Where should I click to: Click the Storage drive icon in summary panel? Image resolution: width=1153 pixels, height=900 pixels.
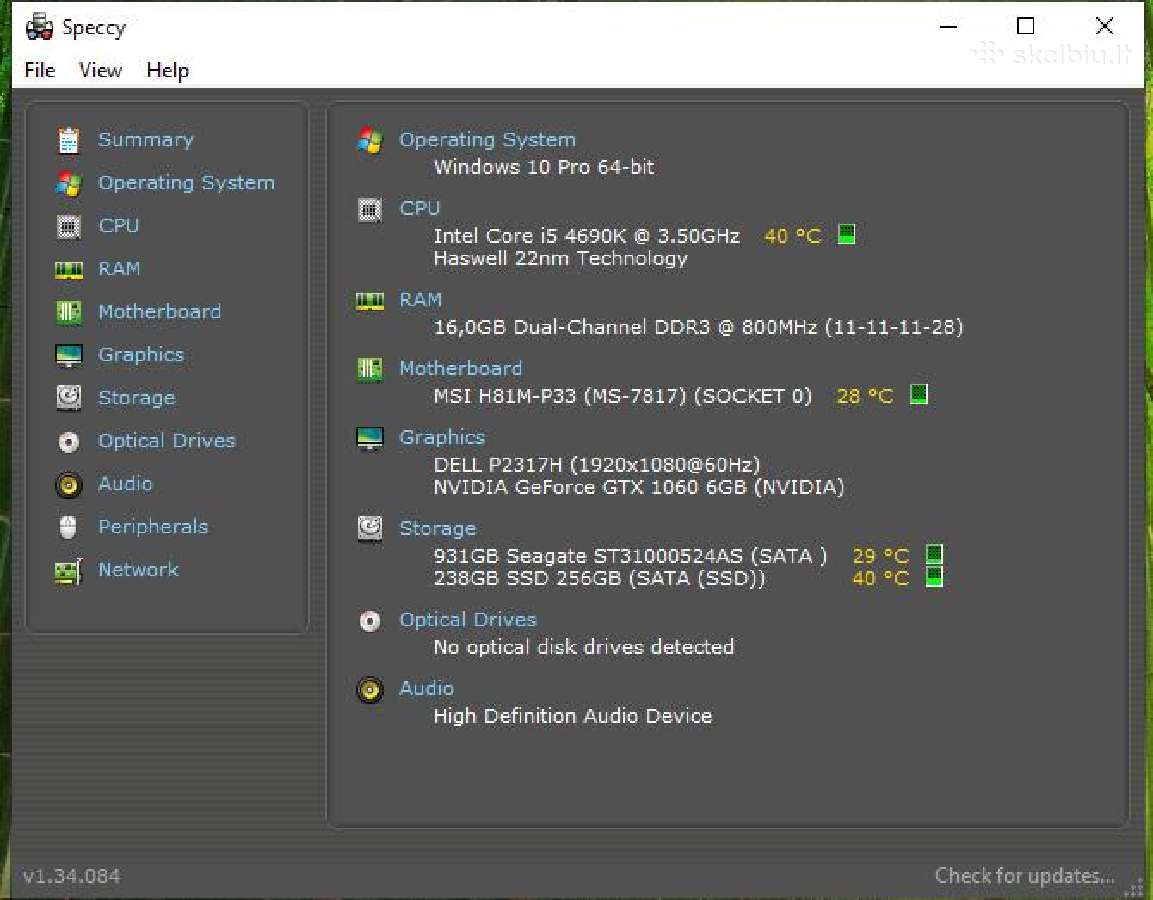pos(370,529)
